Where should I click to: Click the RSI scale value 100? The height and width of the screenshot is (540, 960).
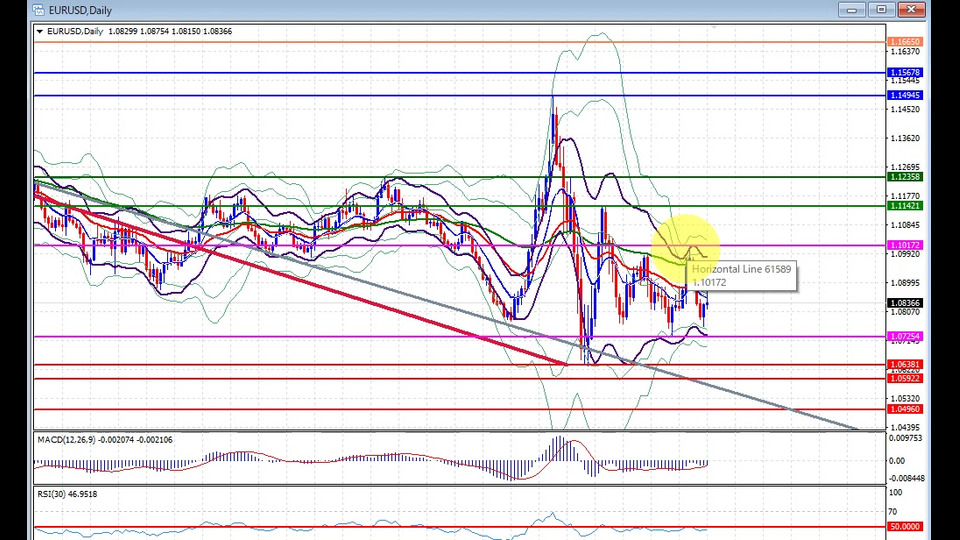click(895, 493)
